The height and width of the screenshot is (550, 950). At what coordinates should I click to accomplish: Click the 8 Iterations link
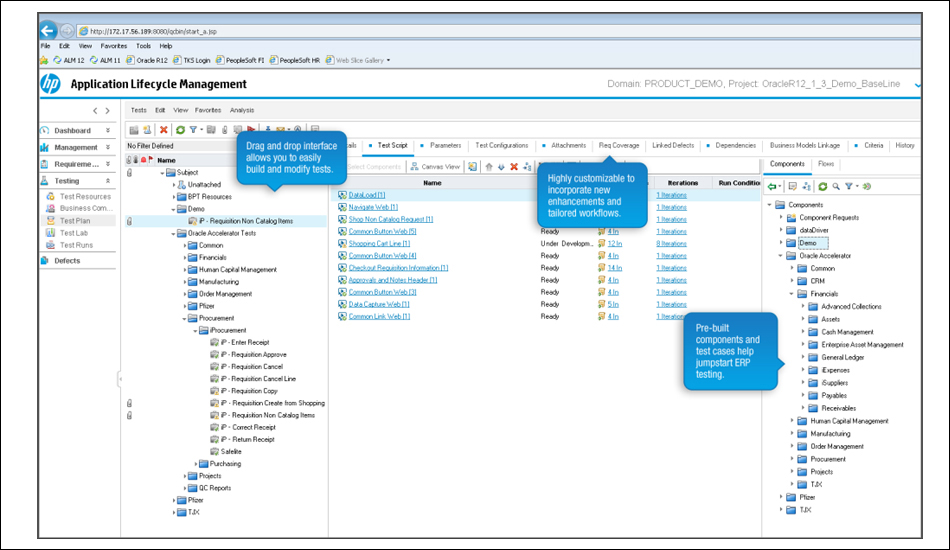[x=671, y=244]
